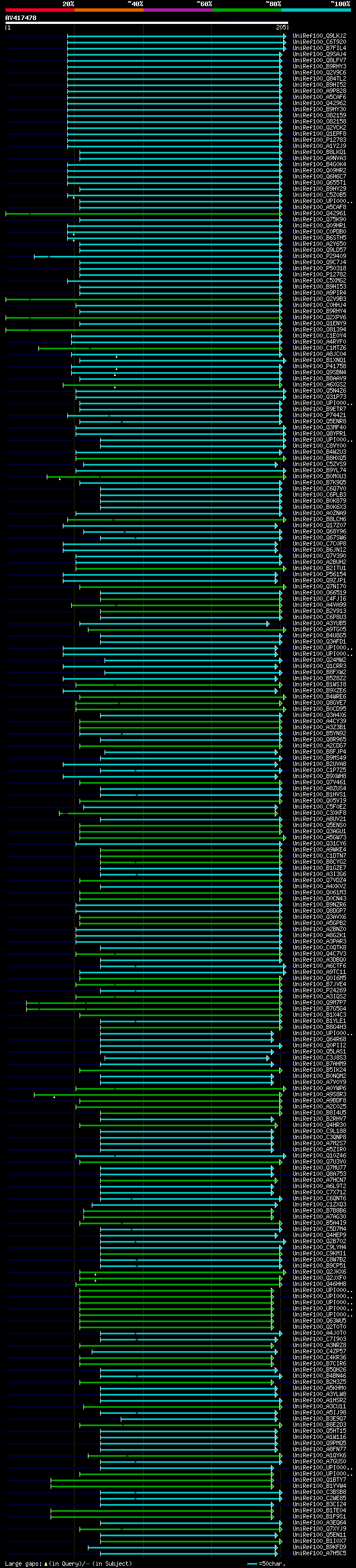Select the UniRef100_B5IK24 label
Image resolution: width=356 pixels, height=1568 pixels.
319,1070
